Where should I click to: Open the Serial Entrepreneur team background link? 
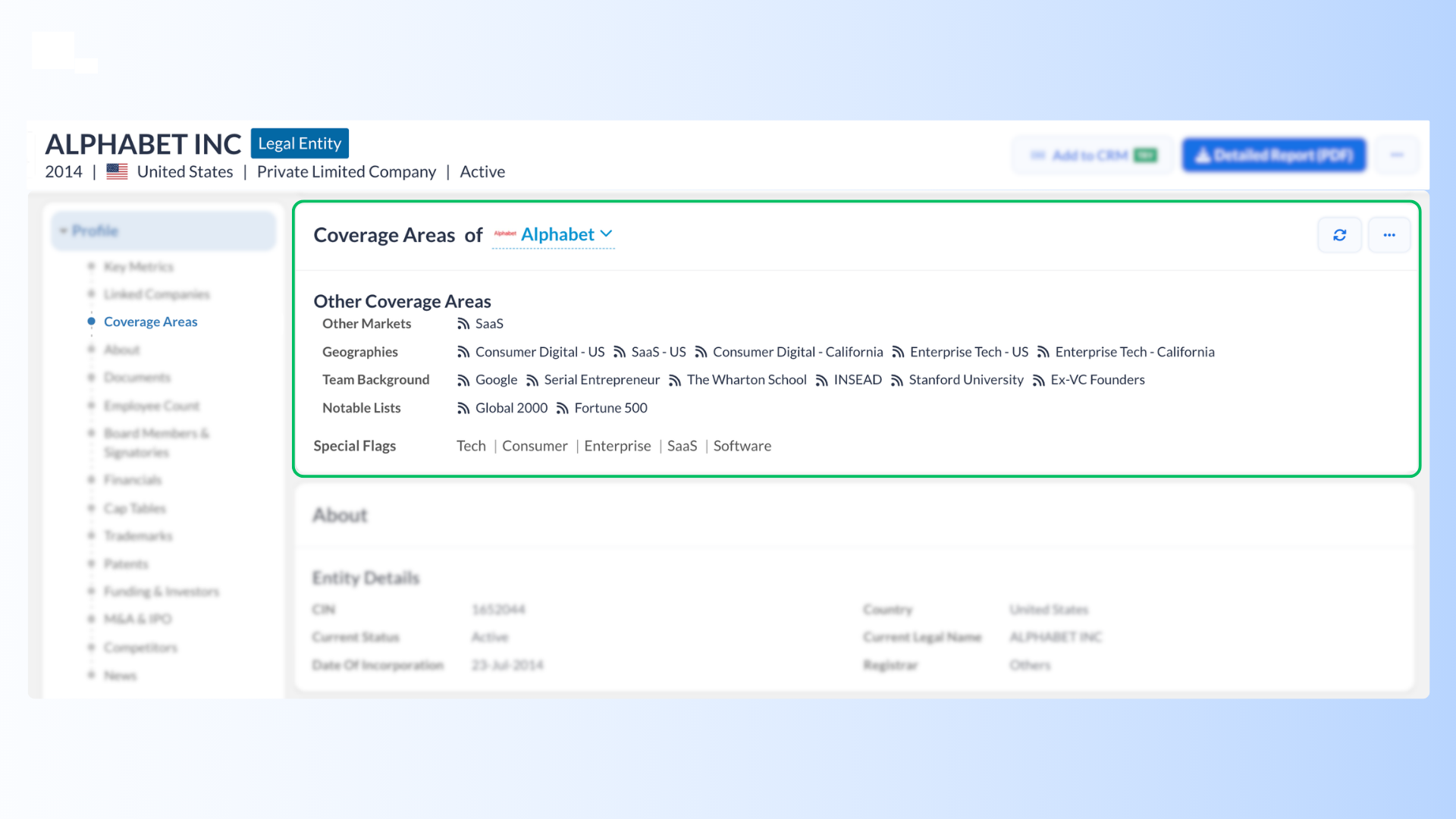pyautogui.click(x=602, y=380)
